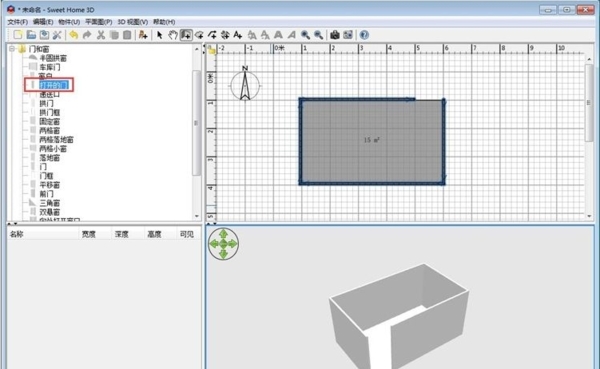Screen dimensions: 600x369
Task: Click the Save home toolbar icon
Action: point(44,35)
